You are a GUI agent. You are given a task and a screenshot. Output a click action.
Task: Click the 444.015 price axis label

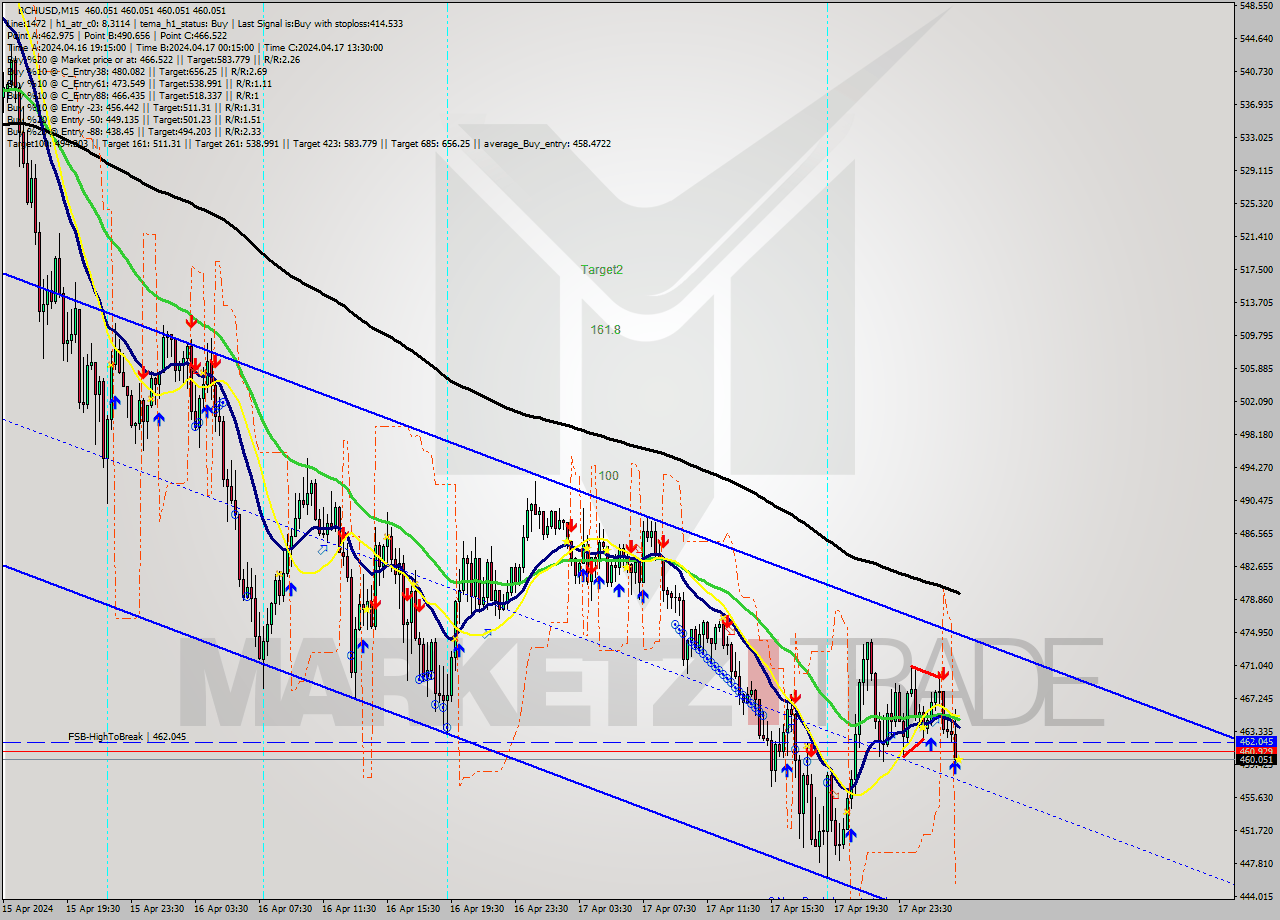tap(1256, 897)
